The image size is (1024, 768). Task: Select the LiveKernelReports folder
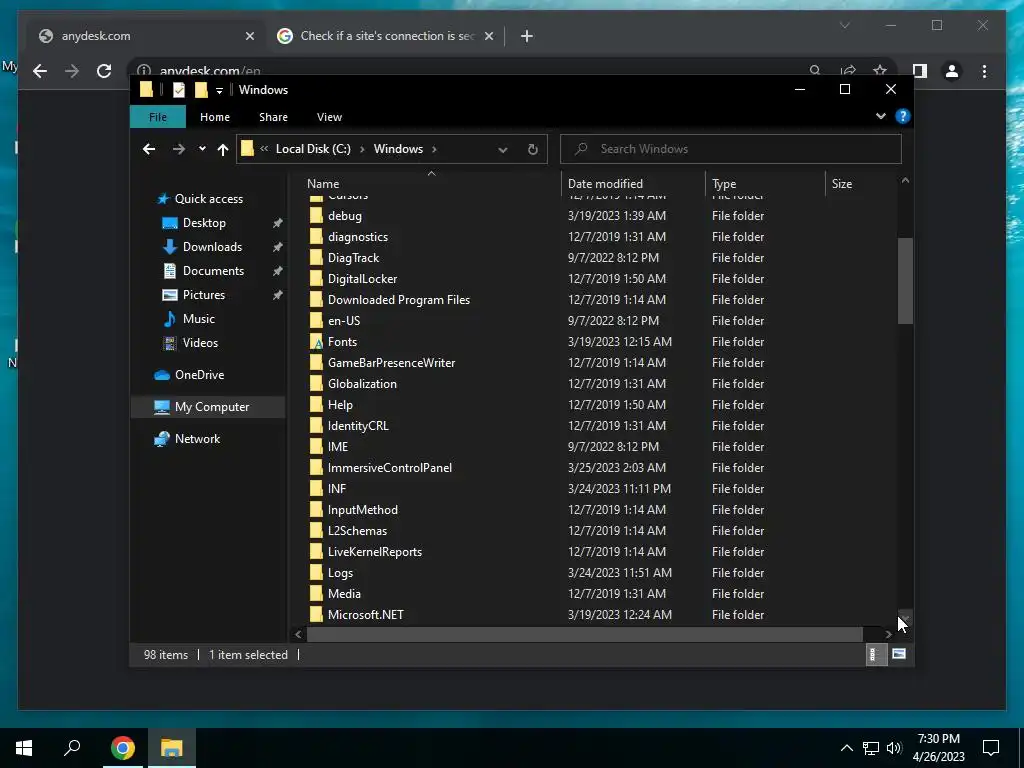[x=375, y=552]
